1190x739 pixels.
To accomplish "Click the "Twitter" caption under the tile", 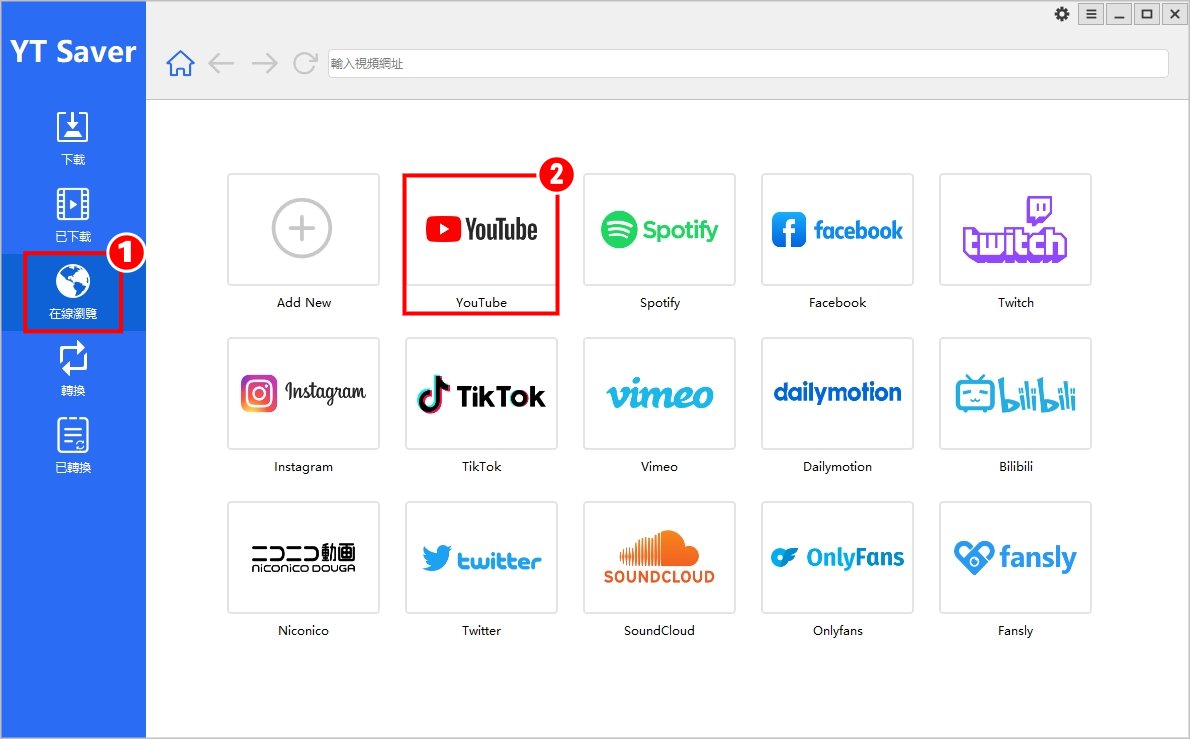I will (481, 630).
